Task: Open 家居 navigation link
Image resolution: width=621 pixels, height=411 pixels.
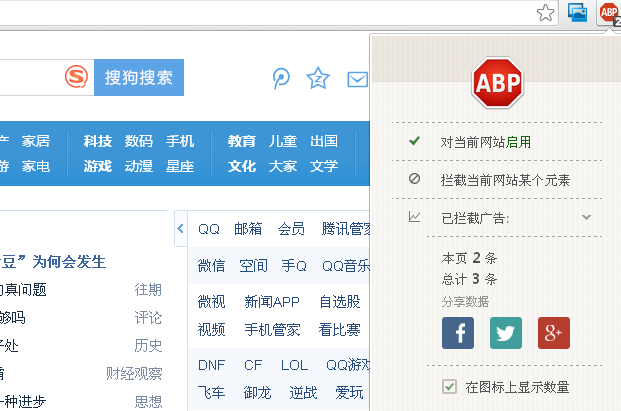Action: (x=36, y=141)
